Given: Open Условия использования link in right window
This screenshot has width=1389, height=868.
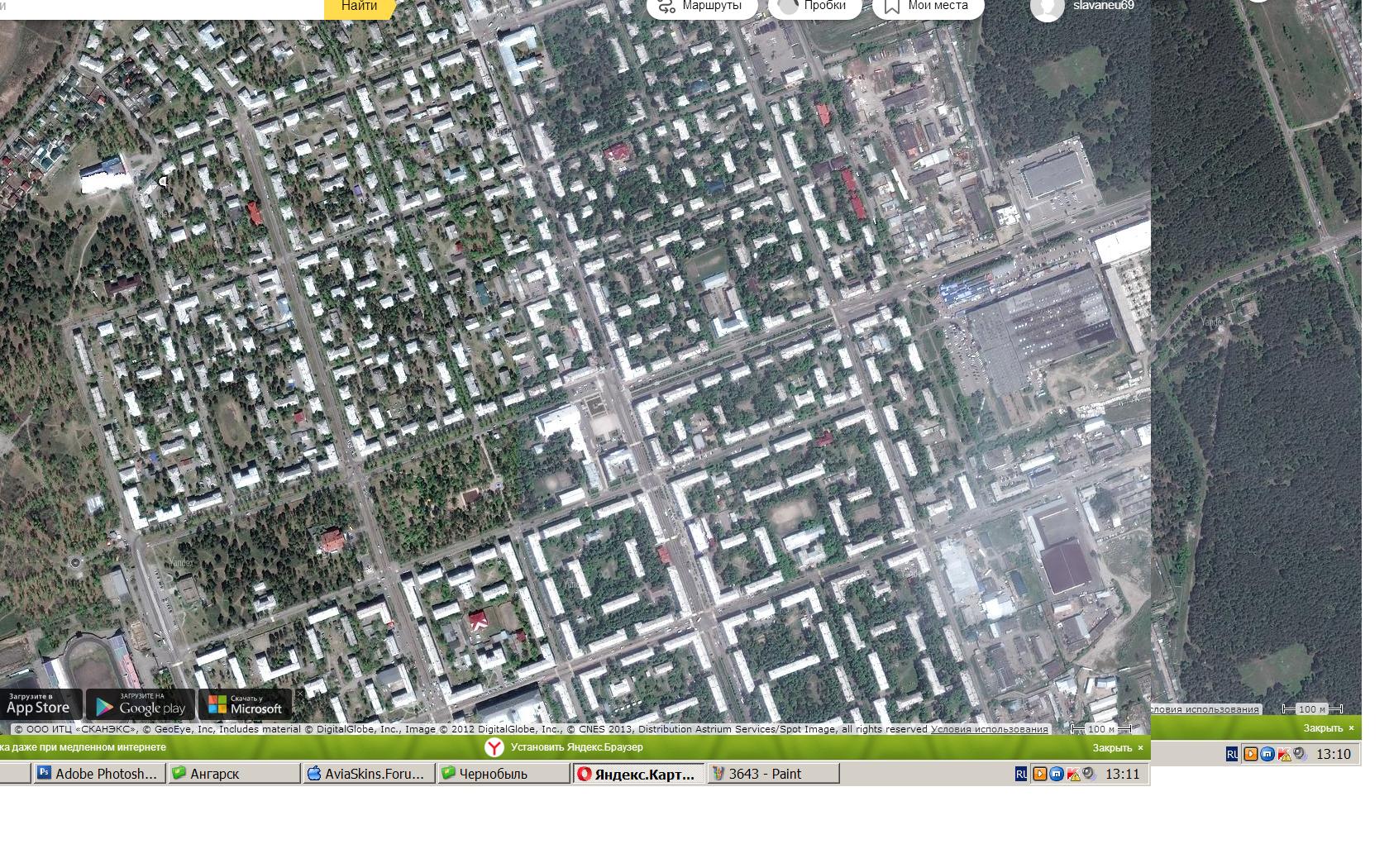Looking at the screenshot, I should pos(1205,709).
